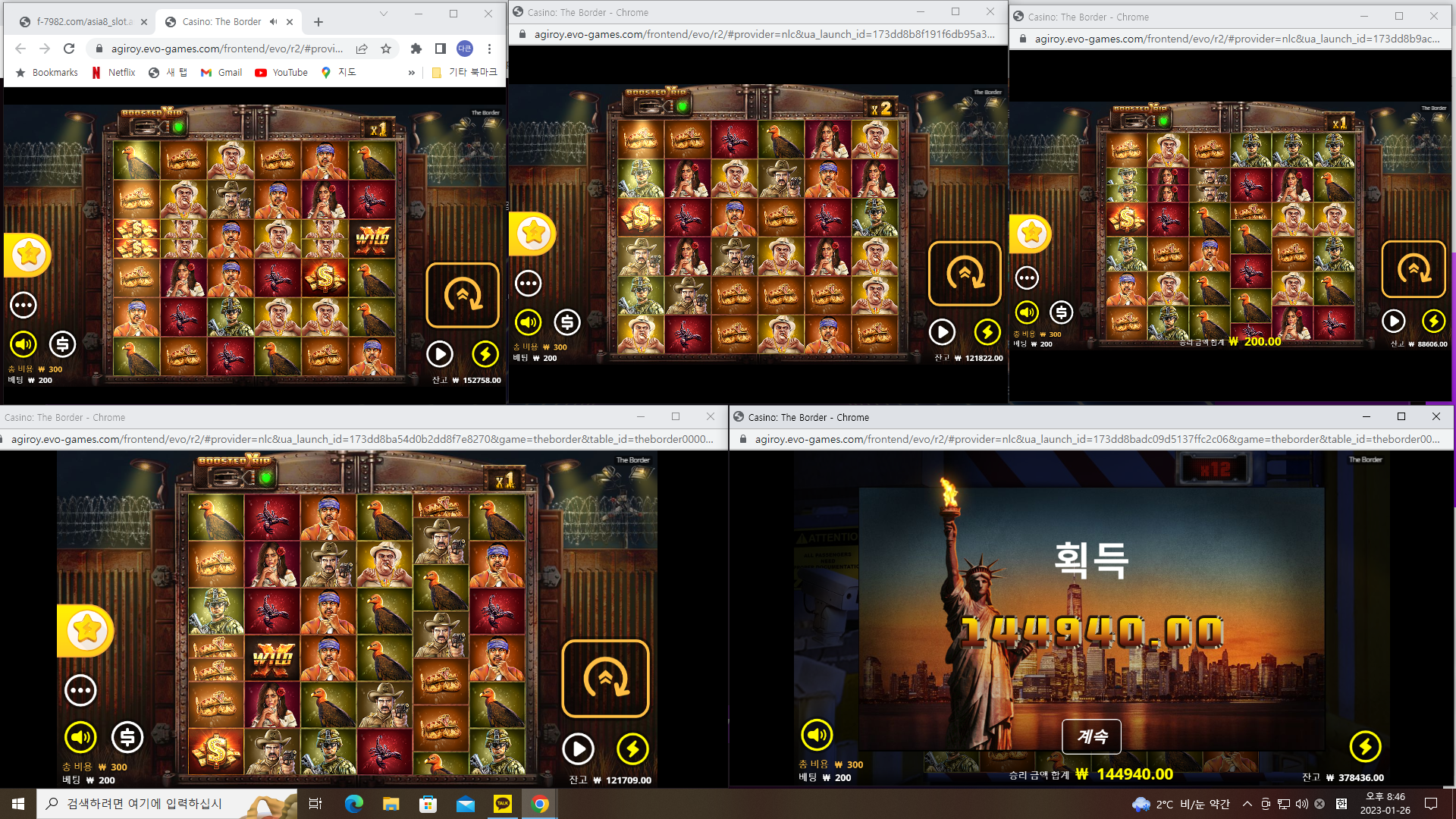Open the coin bet selector in 152758.00 game

63,344
